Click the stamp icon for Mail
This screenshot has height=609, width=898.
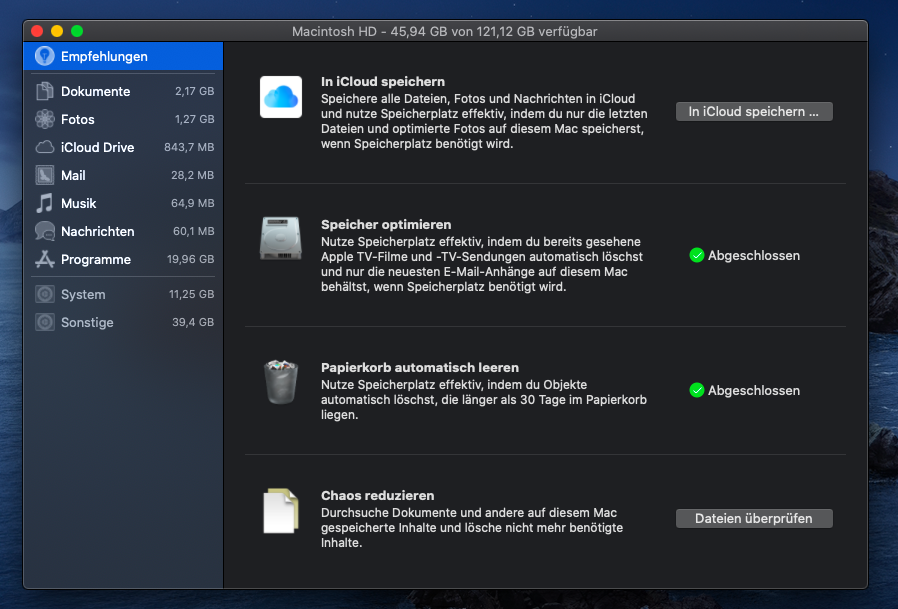click(x=45, y=175)
